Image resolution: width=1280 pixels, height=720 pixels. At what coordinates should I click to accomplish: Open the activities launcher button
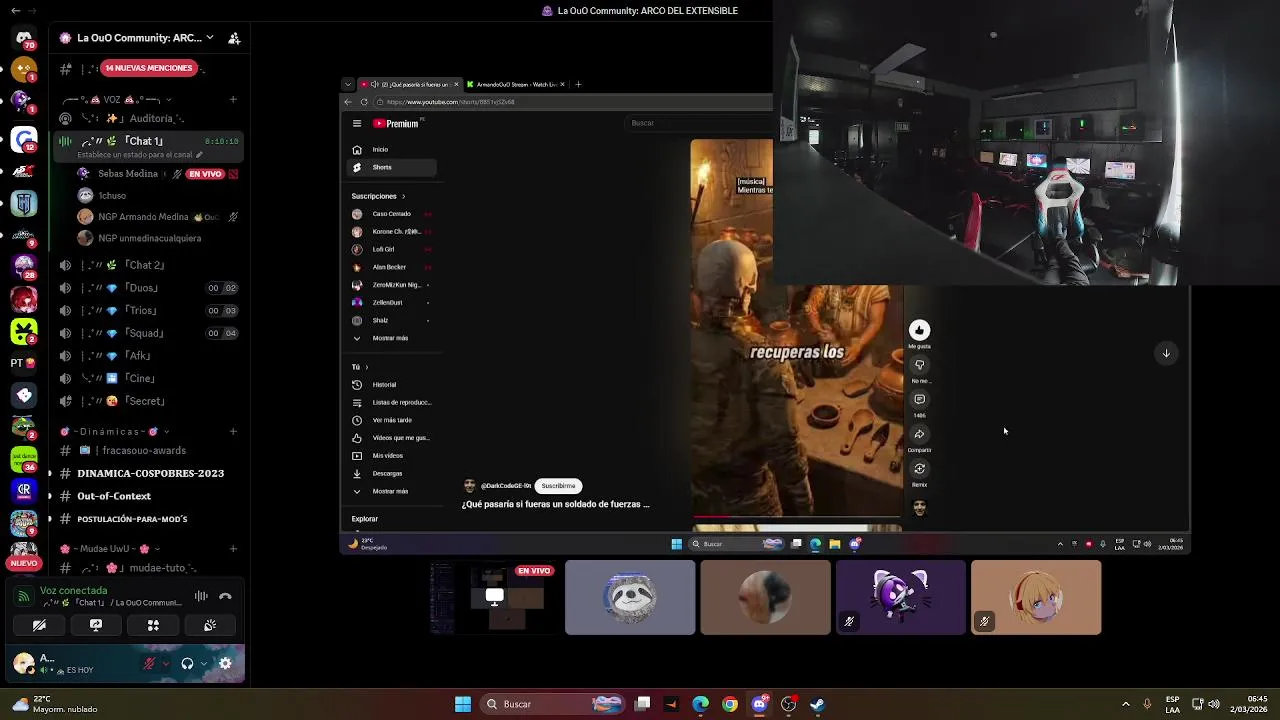(153, 625)
